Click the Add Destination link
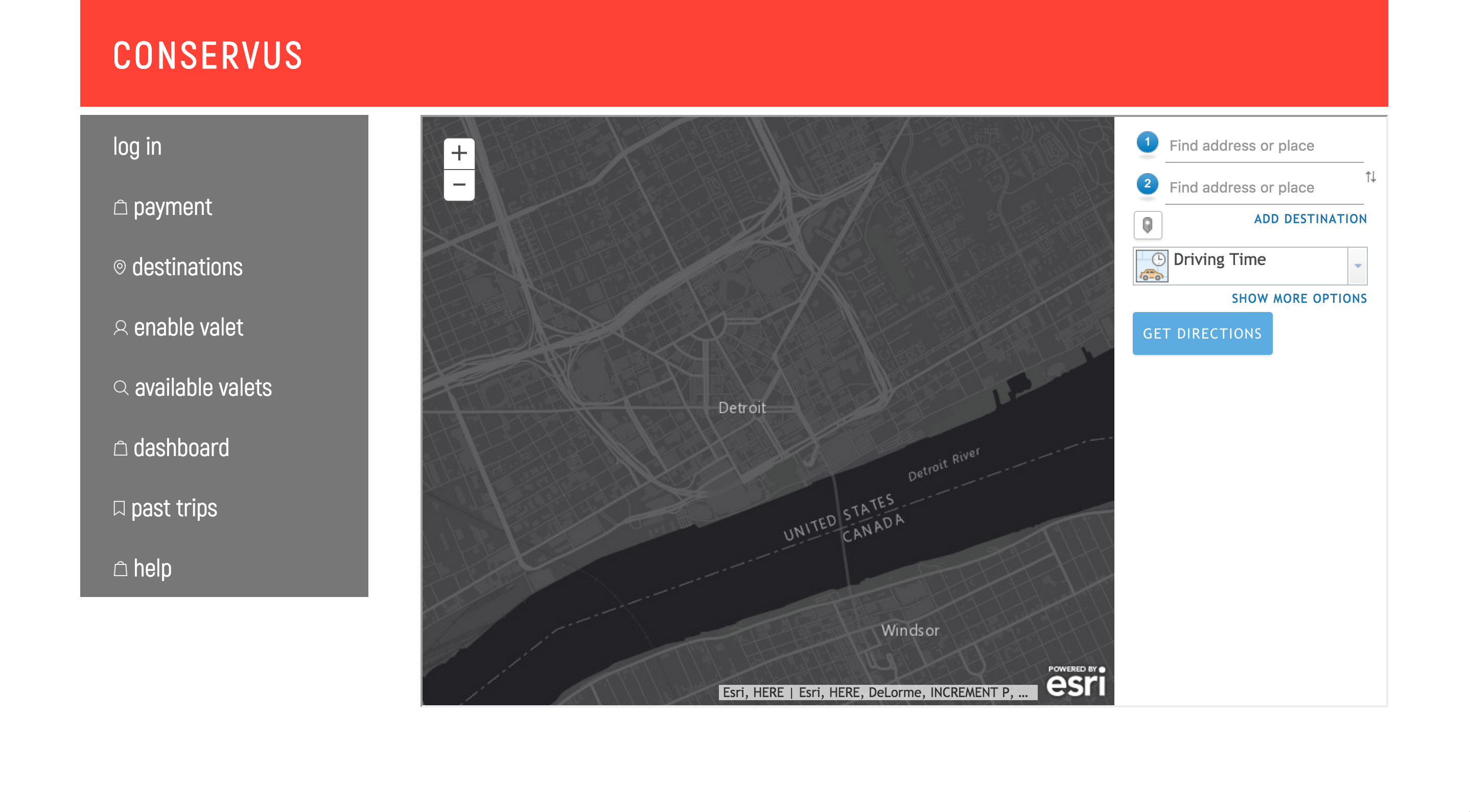The image size is (1470, 812). (1310, 219)
